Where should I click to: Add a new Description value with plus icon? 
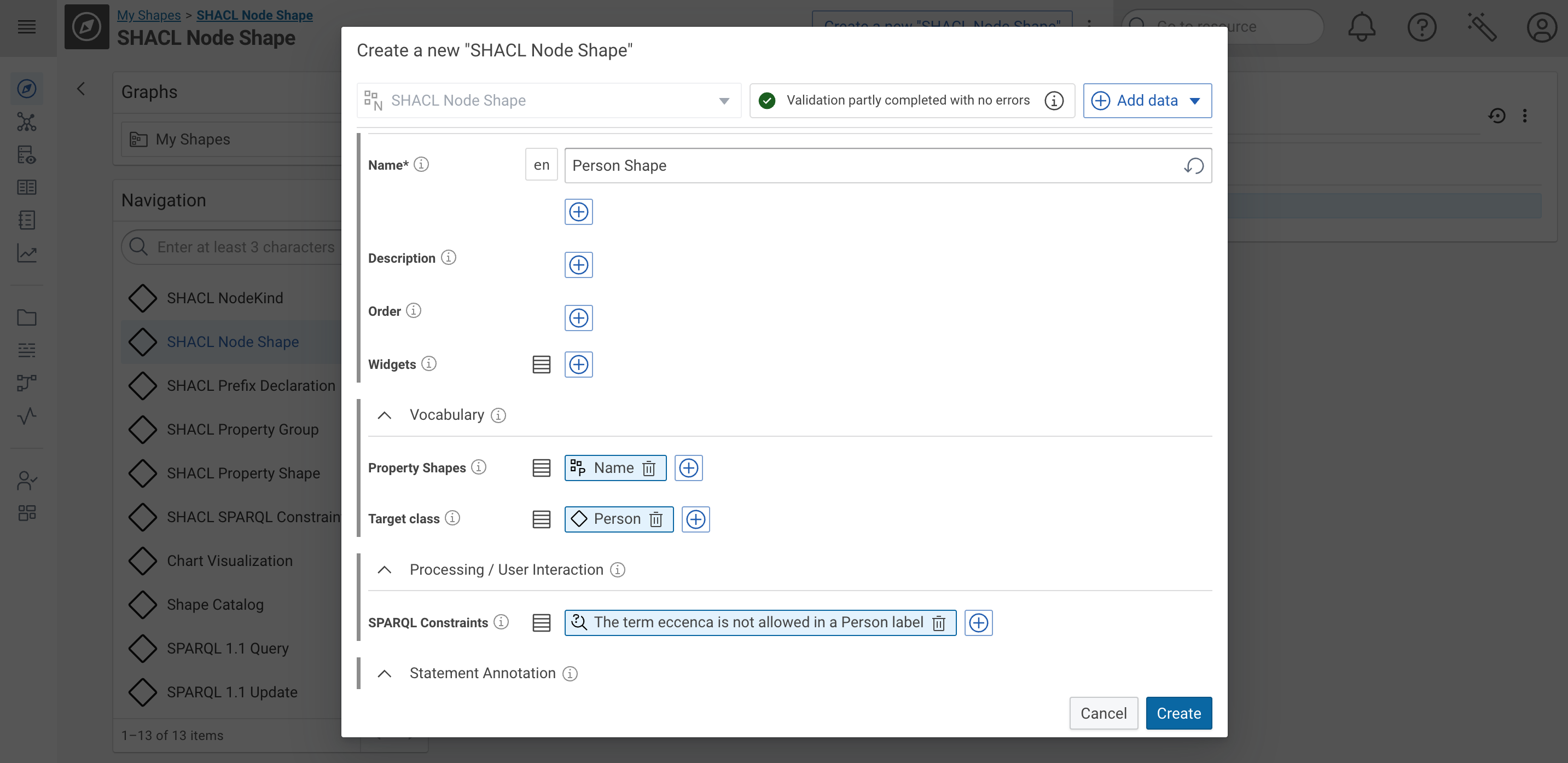point(578,264)
